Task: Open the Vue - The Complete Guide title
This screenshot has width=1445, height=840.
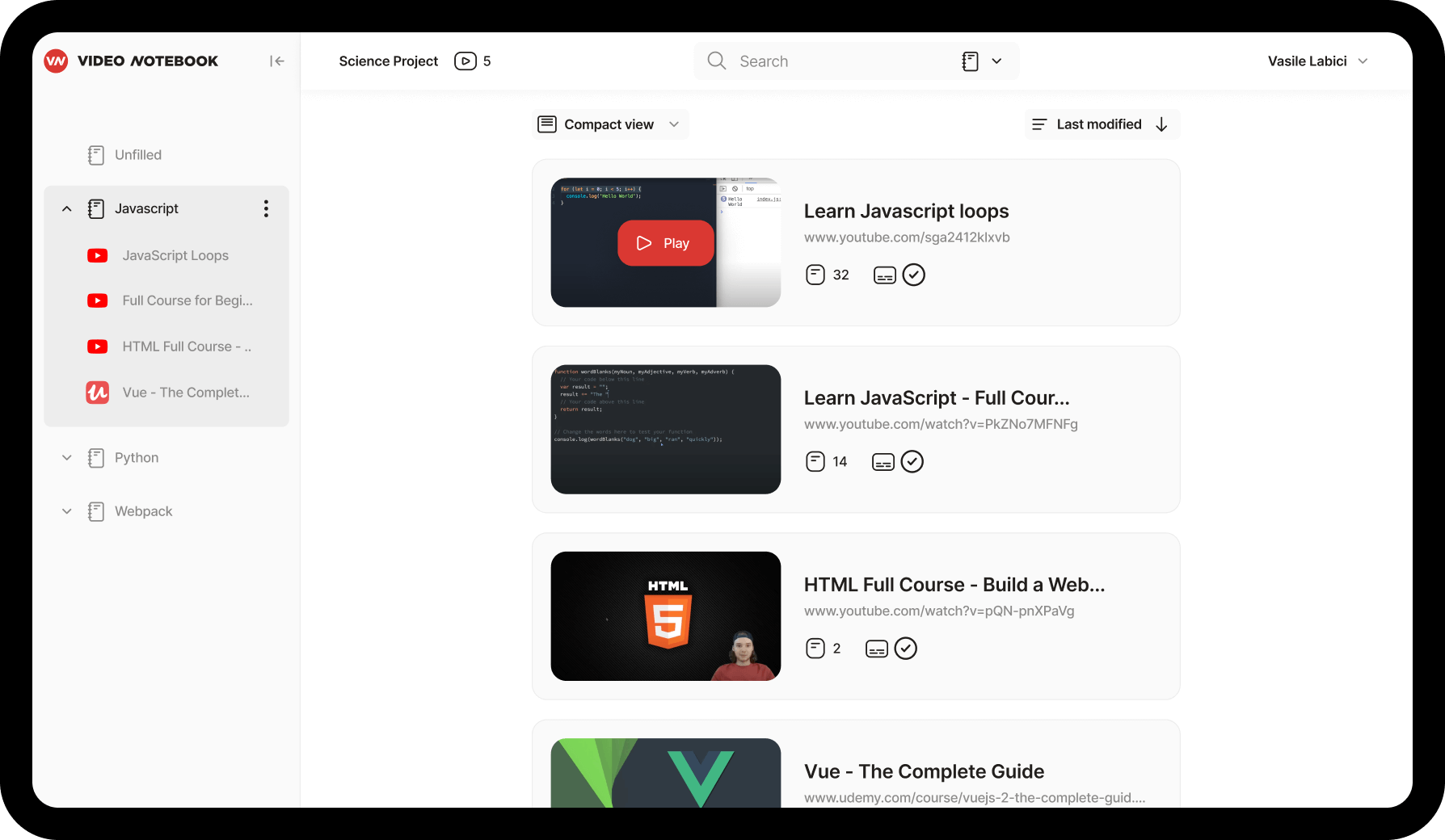Action: 924,771
